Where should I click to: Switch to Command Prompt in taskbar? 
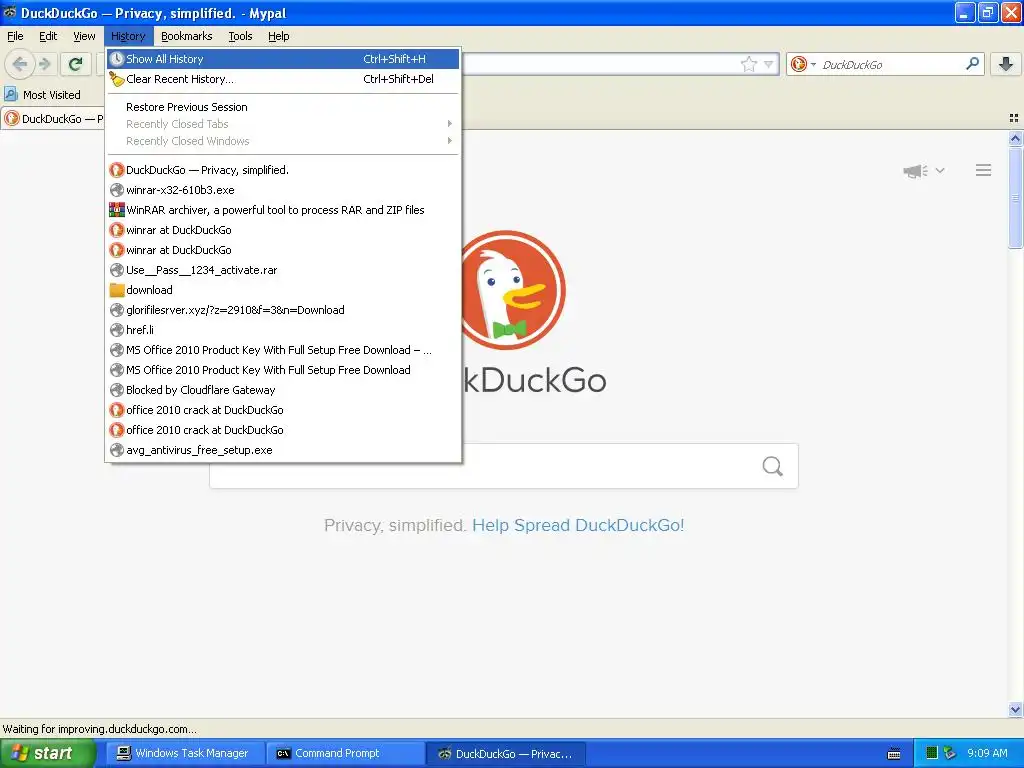tap(345, 753)
